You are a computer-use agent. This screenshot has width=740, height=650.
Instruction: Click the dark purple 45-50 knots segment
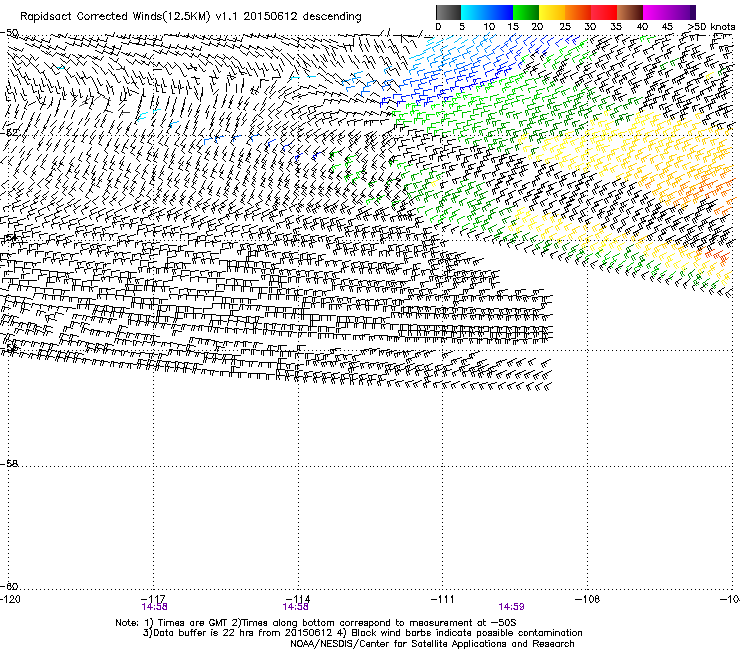[682, 12]
